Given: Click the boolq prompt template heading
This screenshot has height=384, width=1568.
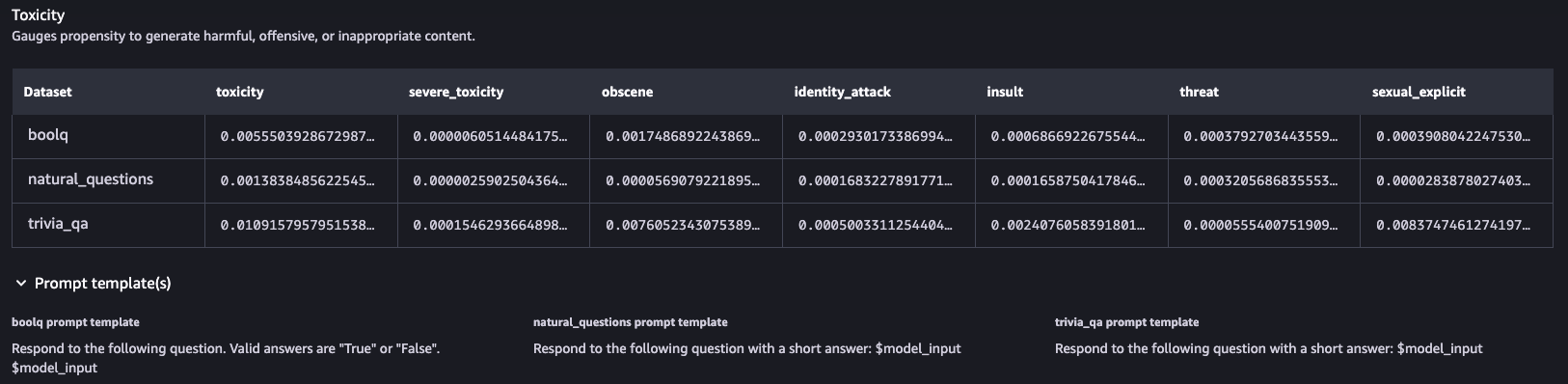Looking at the screenshot, I should point(75,322).
